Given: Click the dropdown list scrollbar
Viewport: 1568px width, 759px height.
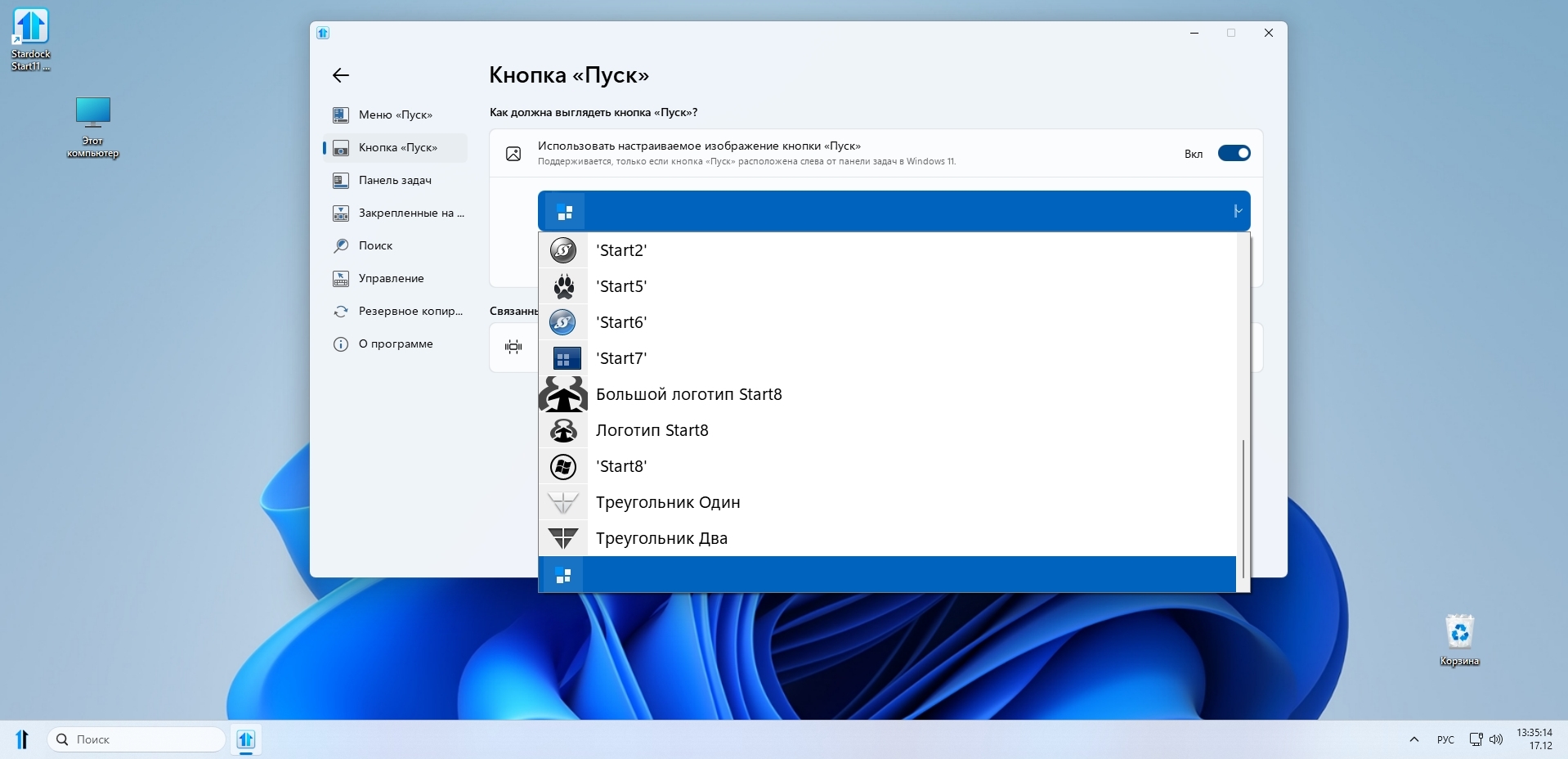Looking at the screenshot, I should pyautogui.click(x=1243, y=509).
